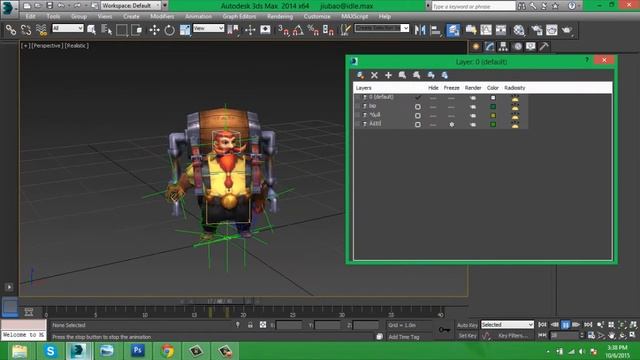Click Add Selected Objects plus icon
This screenshot has width=640, height=360.
(x=388, y=75)
